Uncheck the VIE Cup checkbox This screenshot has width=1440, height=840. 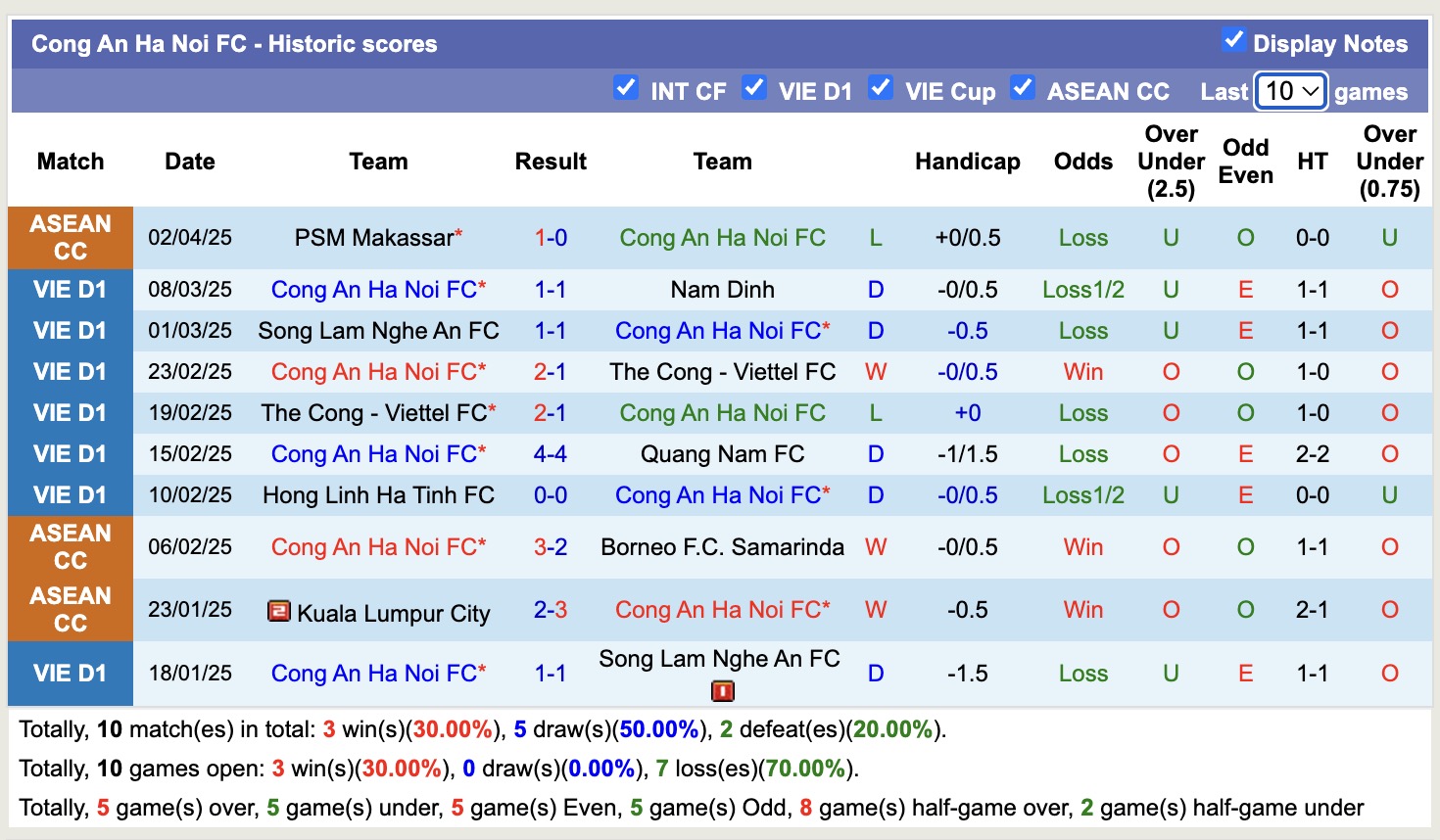point(881,88)
